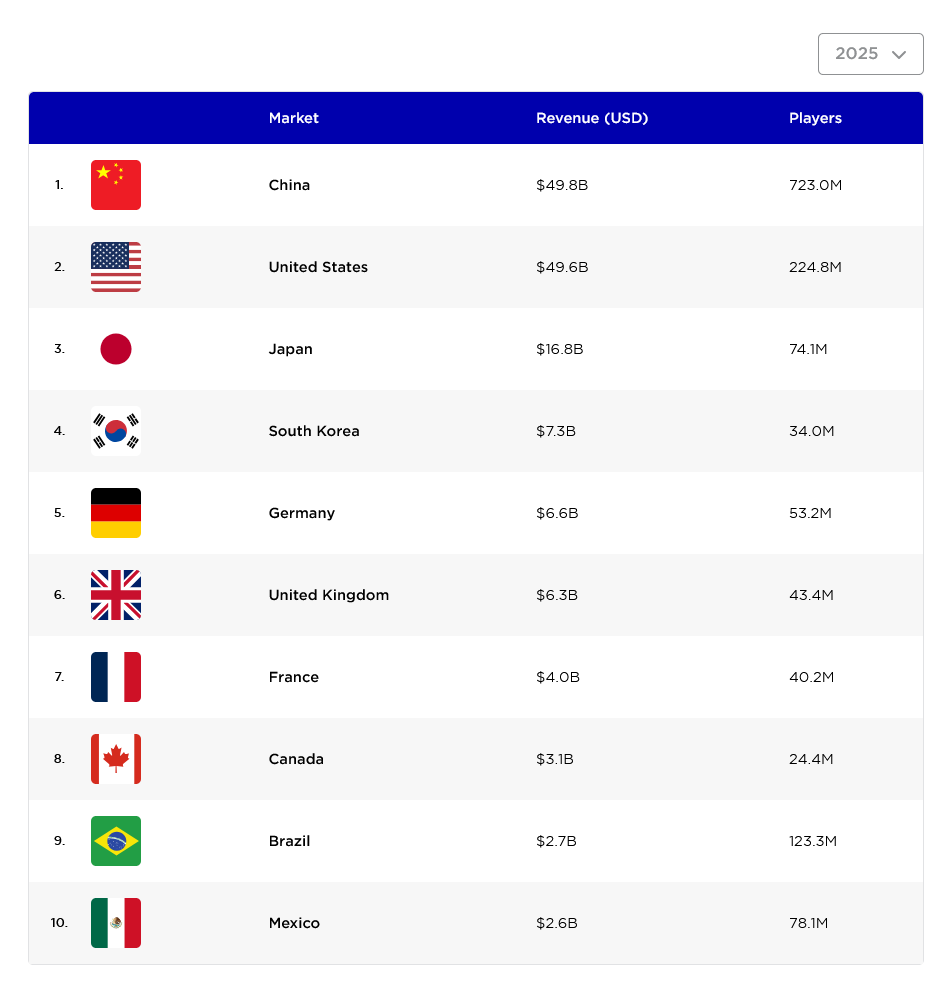This screenshot has width=945, height=1004.
Task: Click the United Kingdom flag icon
Action: coord(116,595)
